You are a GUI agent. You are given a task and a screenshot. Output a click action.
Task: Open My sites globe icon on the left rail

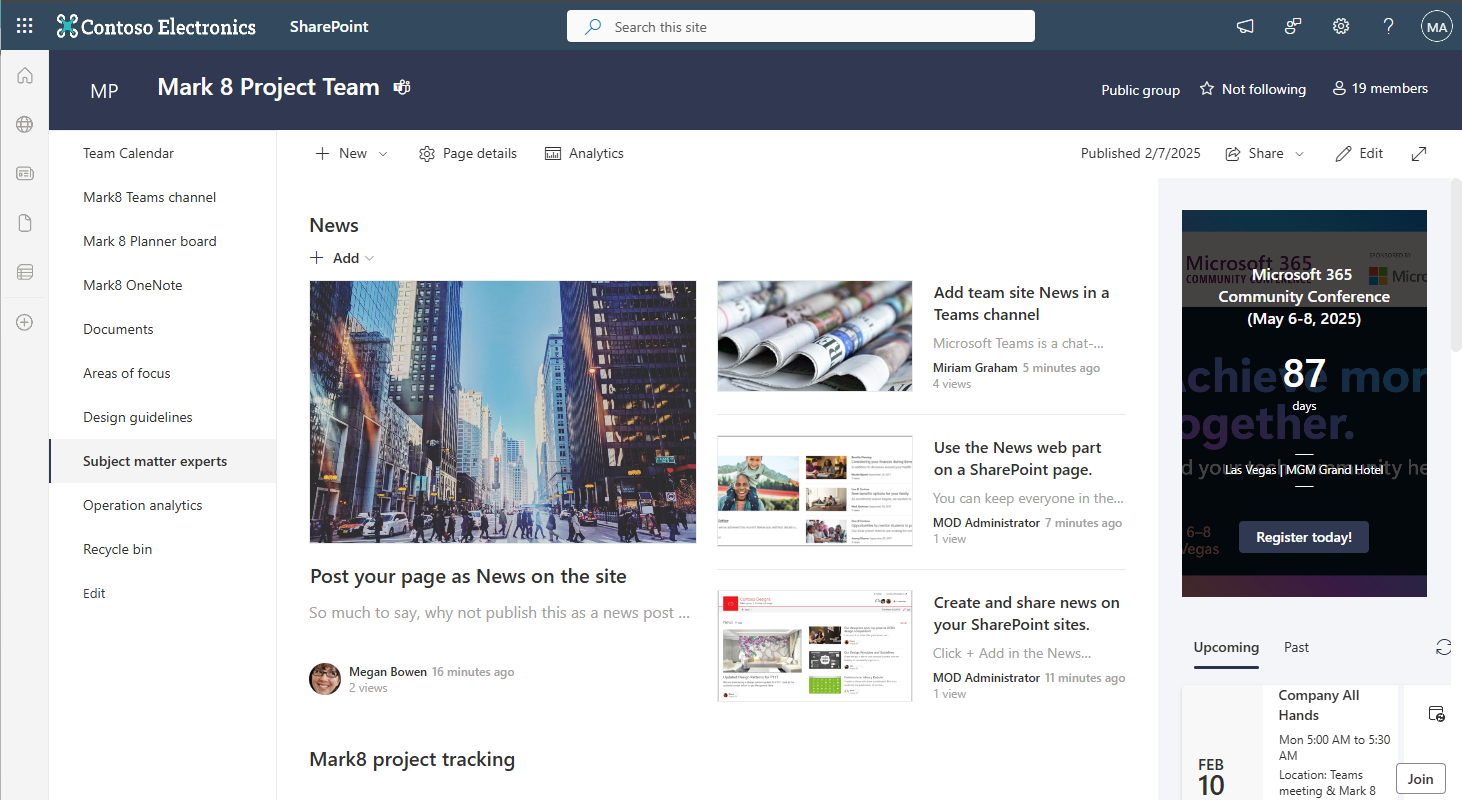24,124
